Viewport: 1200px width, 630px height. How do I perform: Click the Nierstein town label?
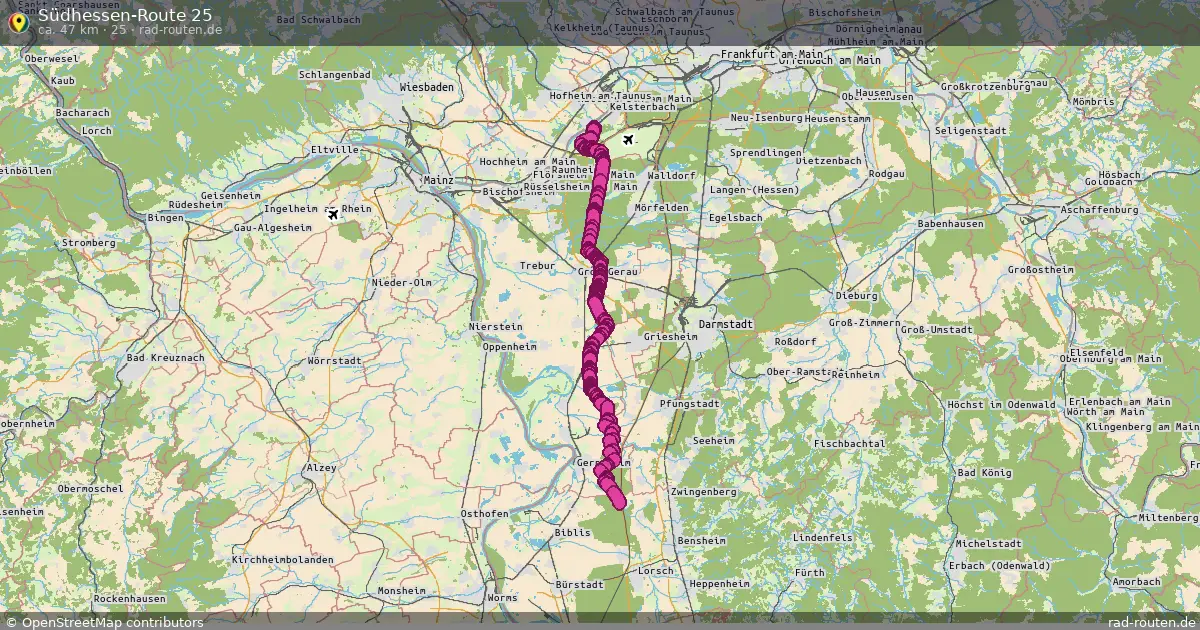click(x=495, y=326)
